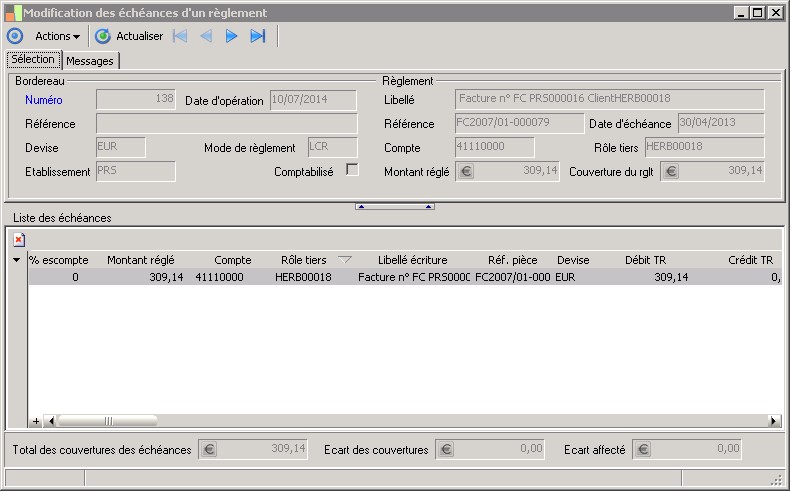
Task: Sort by the Rôle tiers column header
Action: pyautogui.click(x=304, y=260)
